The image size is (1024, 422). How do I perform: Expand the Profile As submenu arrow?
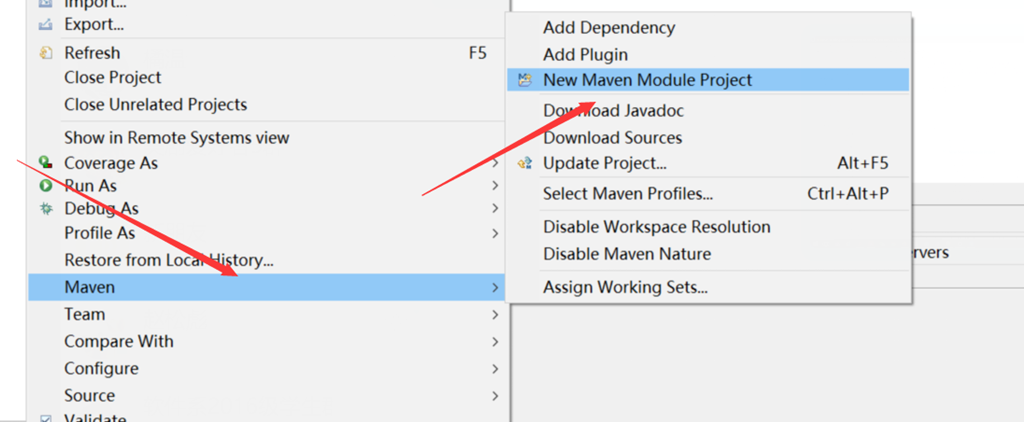[496, 233]
